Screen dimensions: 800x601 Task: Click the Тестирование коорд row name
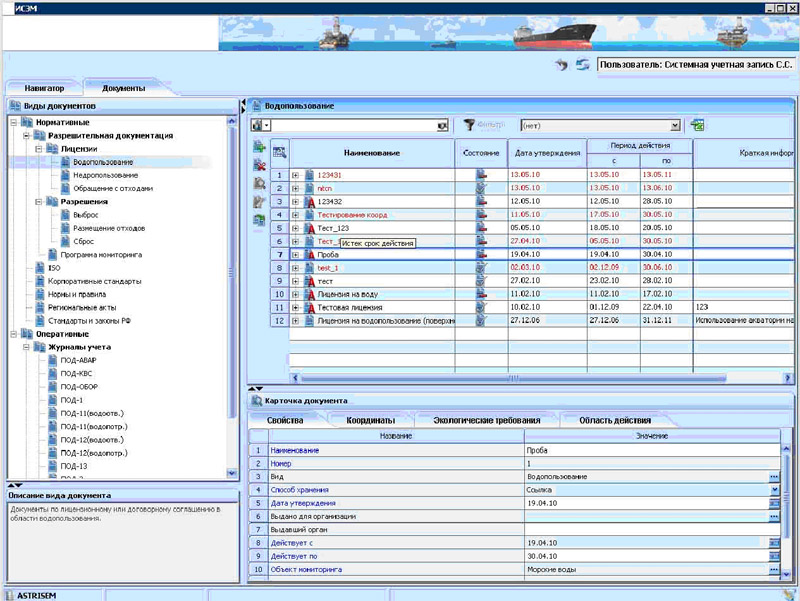(352, 215)
